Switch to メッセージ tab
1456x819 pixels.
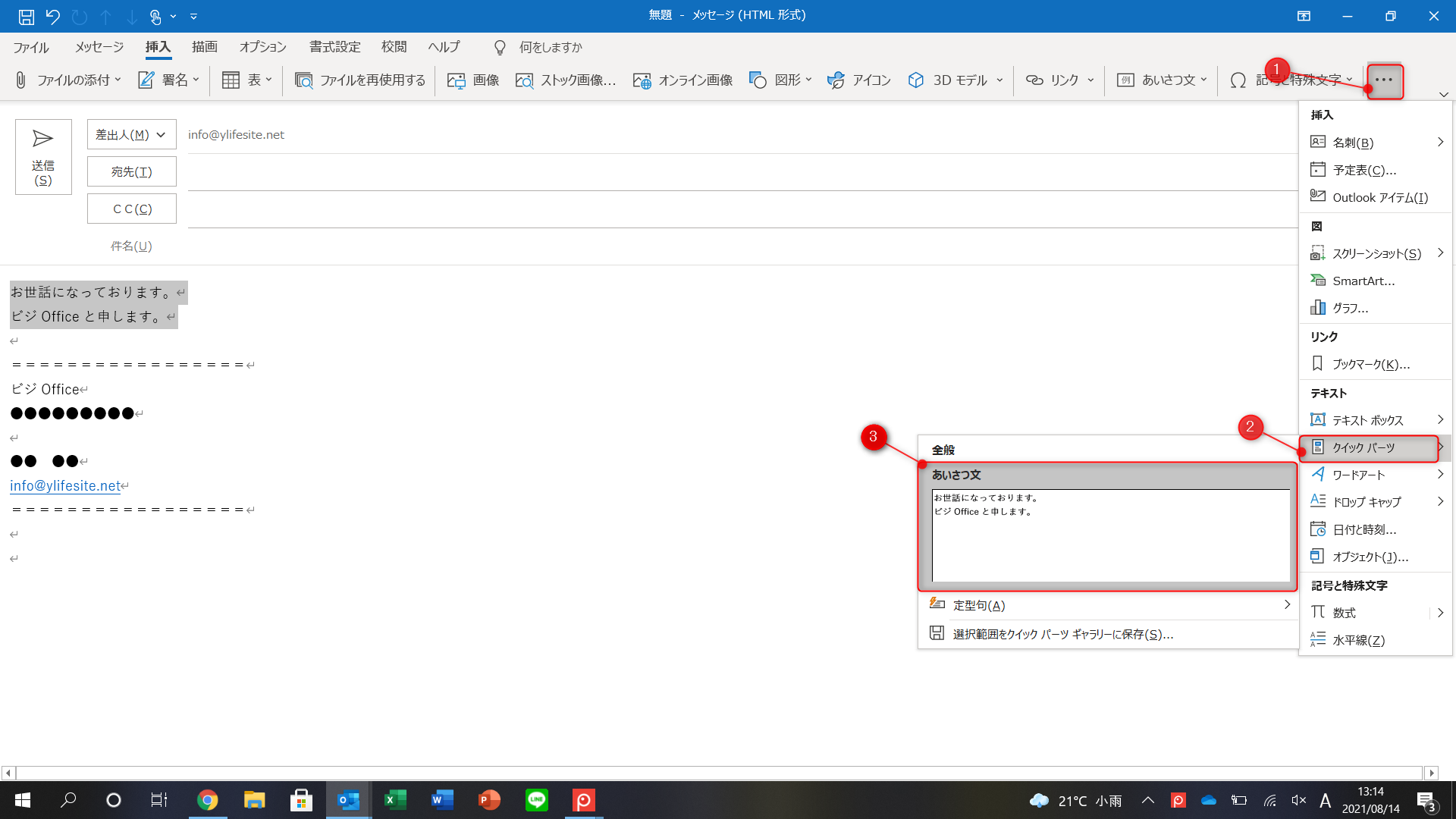pyautogui.click(x=99, y=47)
